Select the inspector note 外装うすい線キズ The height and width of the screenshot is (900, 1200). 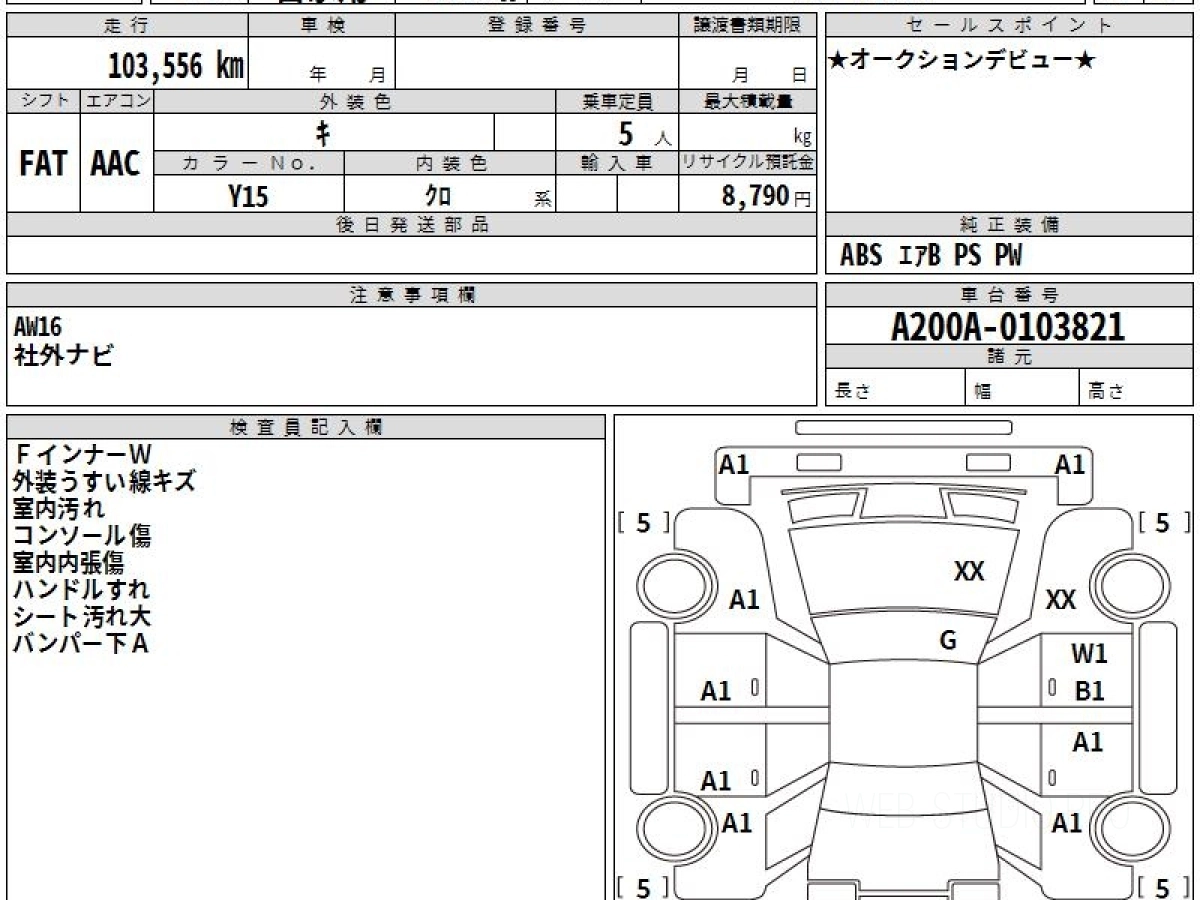pyautogui.click(x=104, y=482)
